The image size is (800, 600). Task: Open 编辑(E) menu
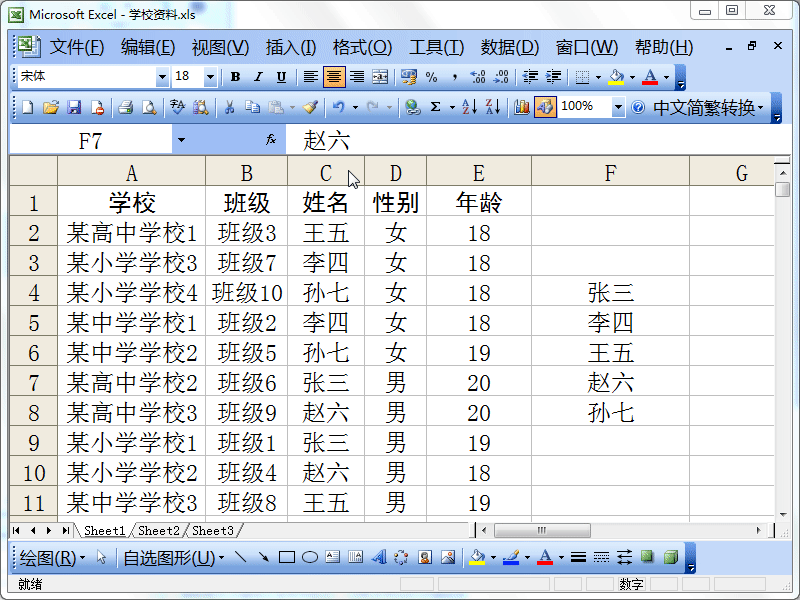click(148, 47)
